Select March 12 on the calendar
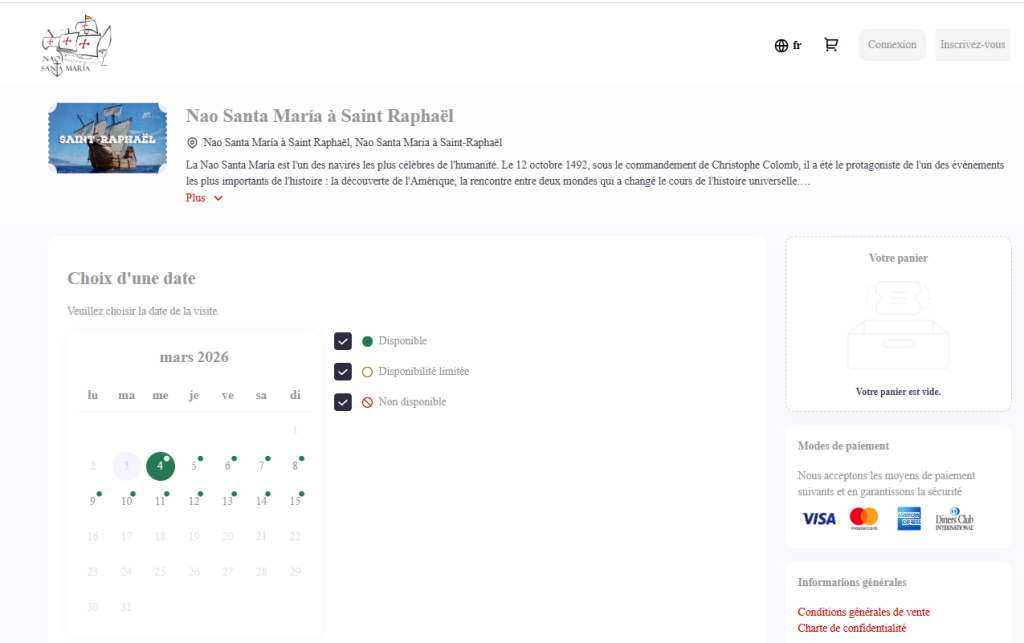The height and width of the screenshot is (643, 1024). tap(194, 501)
